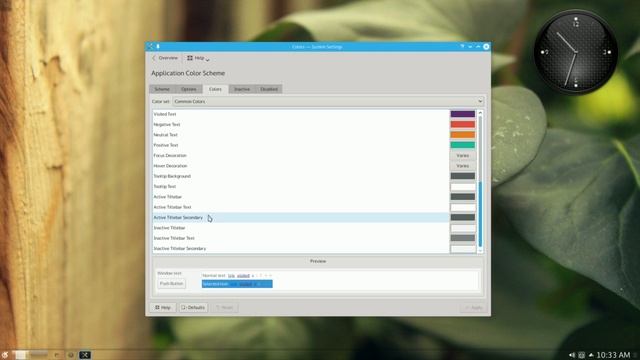Pick the Neutral Text orange swatch
The width and height of the screenshot is (640, 360).
[x=462, y=135]
